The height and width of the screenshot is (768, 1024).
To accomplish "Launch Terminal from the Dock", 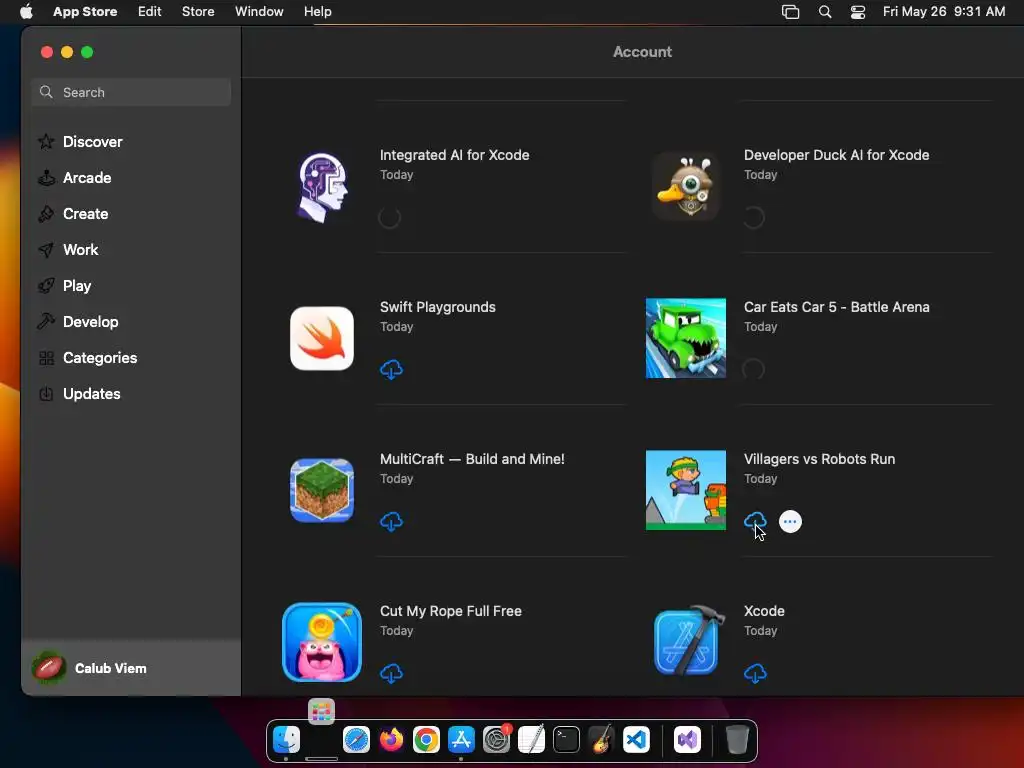I will (x=566, y=739).
